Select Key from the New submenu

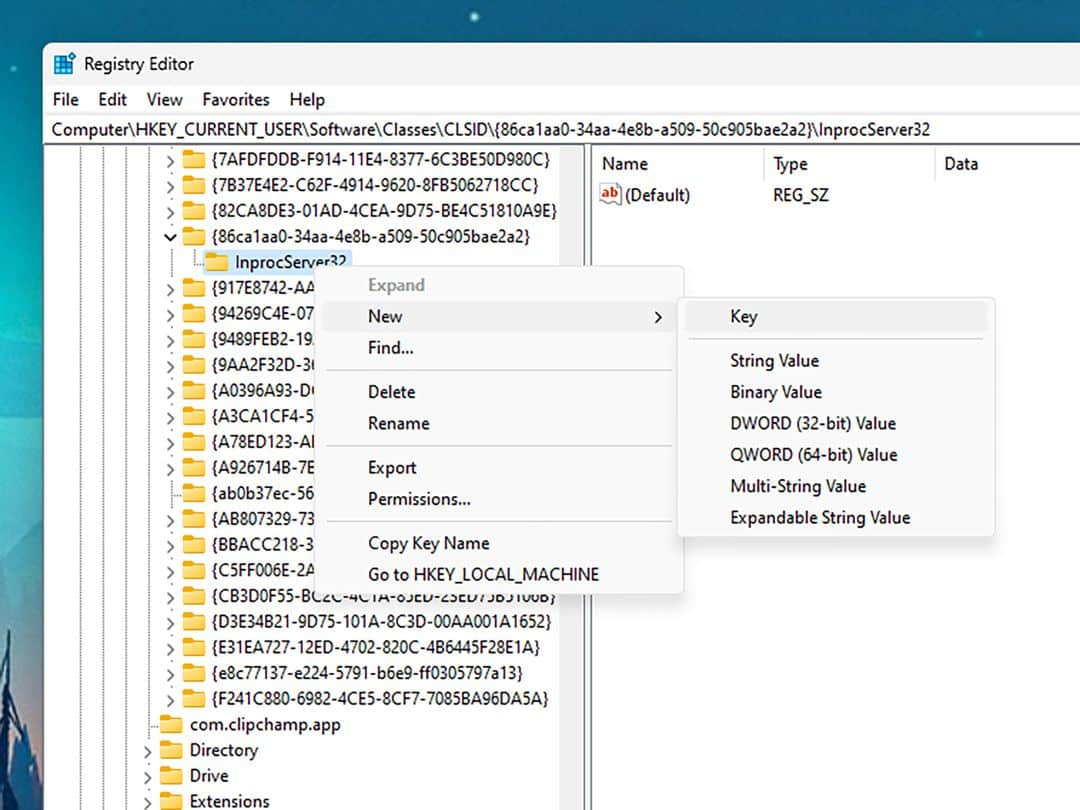(x=836, y=317)
